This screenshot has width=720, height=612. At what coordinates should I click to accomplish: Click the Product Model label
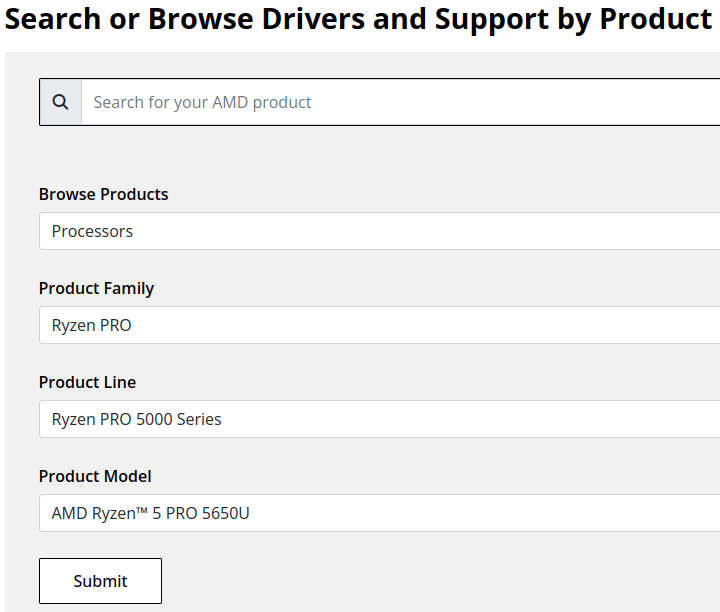click(x=95, y=476)
